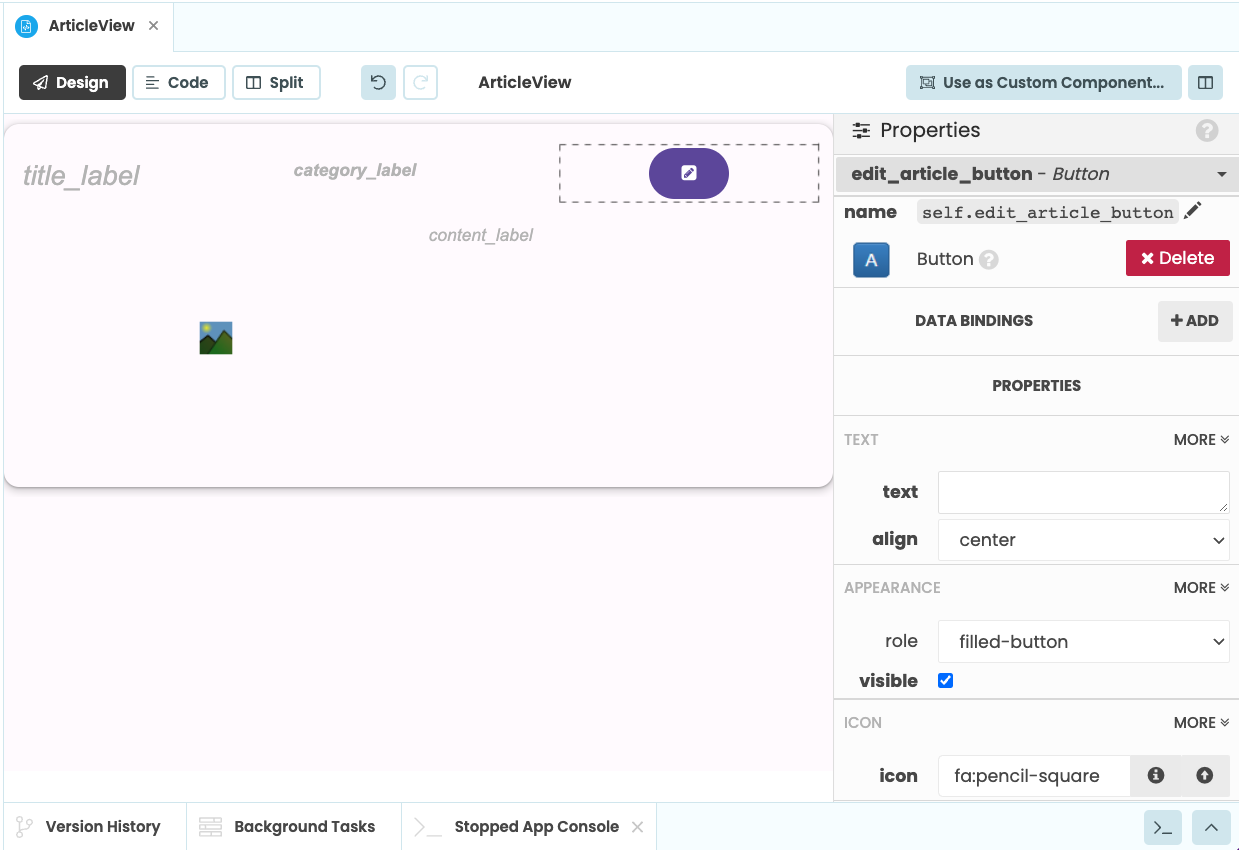Switch to the Code view tab
Screen dimensions: 1239x850
(x=178, y=82)
